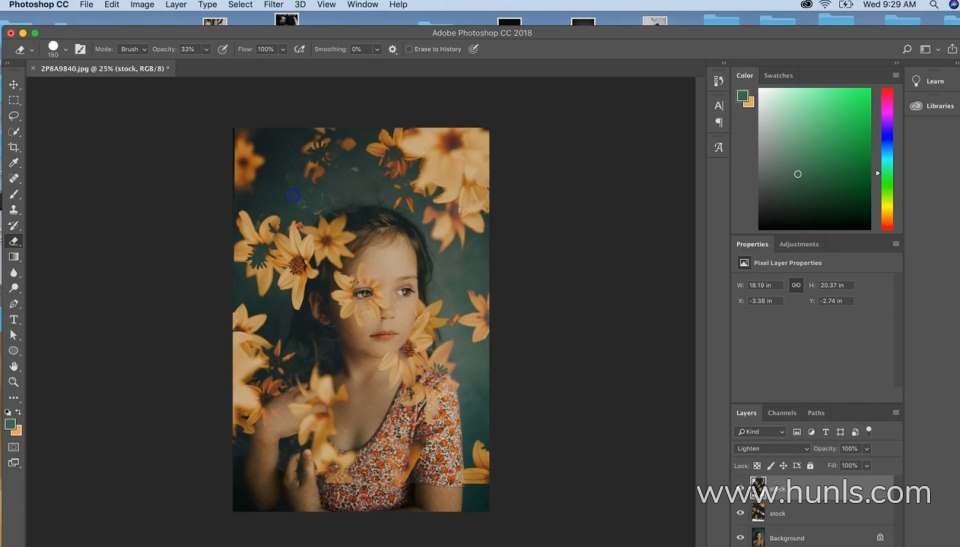This screenshot has height=547, width=960.
Task: Open the Filter menu
Action: (x=273, y=5)
